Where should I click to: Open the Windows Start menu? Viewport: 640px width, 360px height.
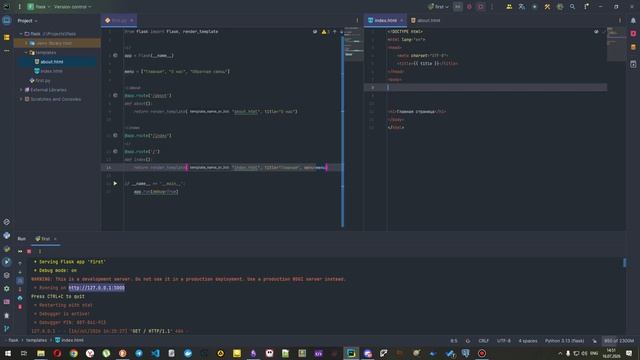tap(7, 353)
